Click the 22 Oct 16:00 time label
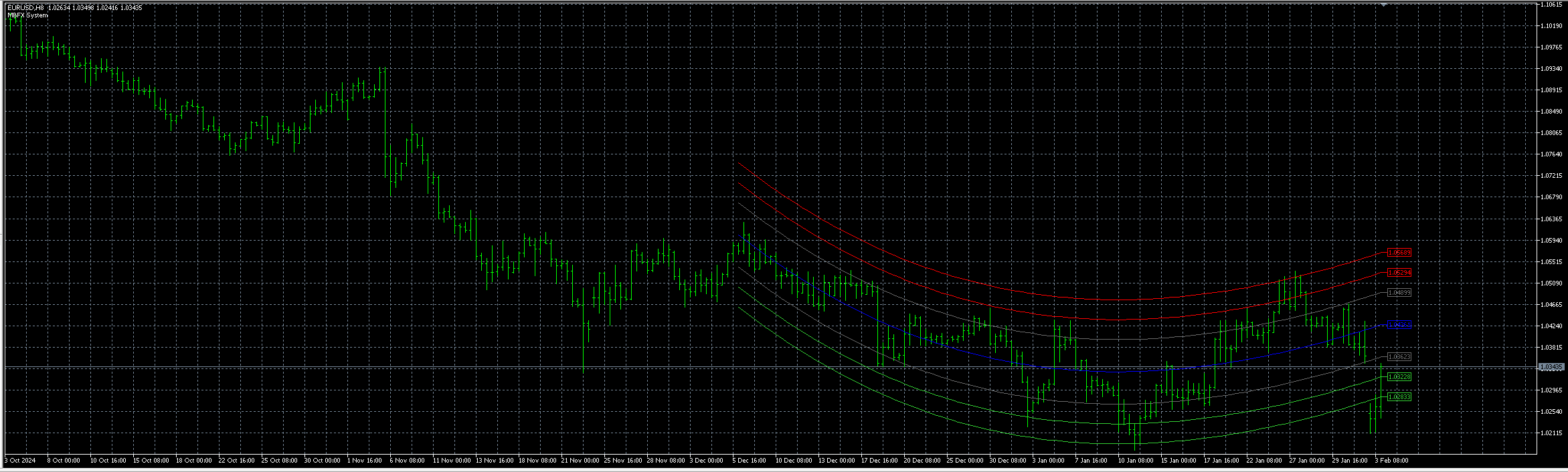 click(x=237, y=461)
